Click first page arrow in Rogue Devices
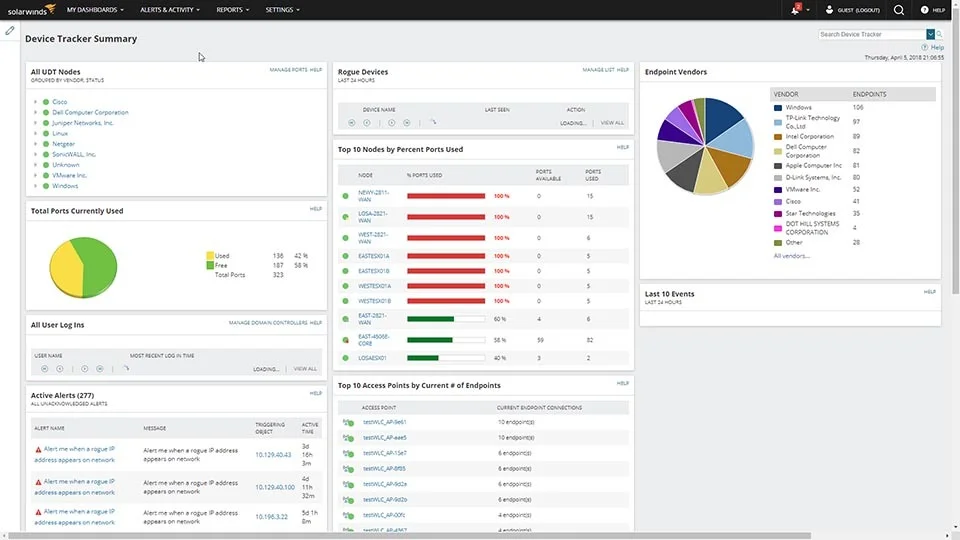 [x=352, y=123]
